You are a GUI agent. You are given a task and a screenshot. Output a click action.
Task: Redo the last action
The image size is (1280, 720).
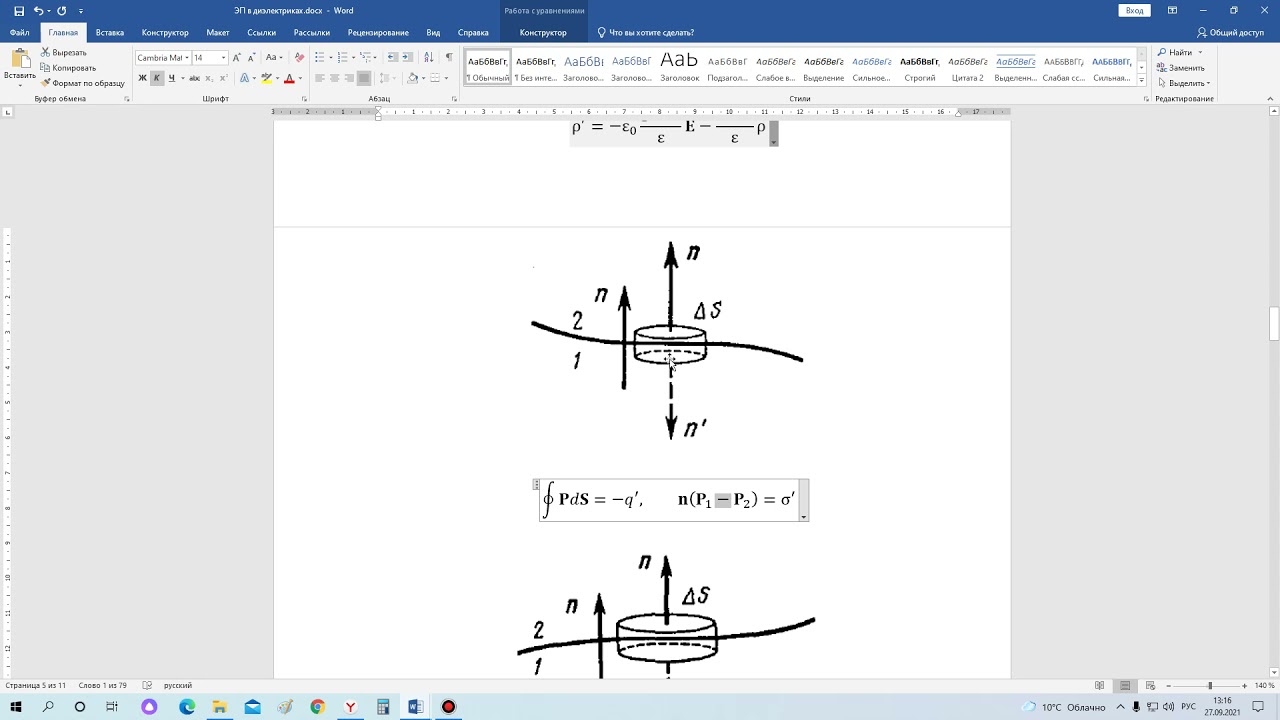(x=62, y=10)
